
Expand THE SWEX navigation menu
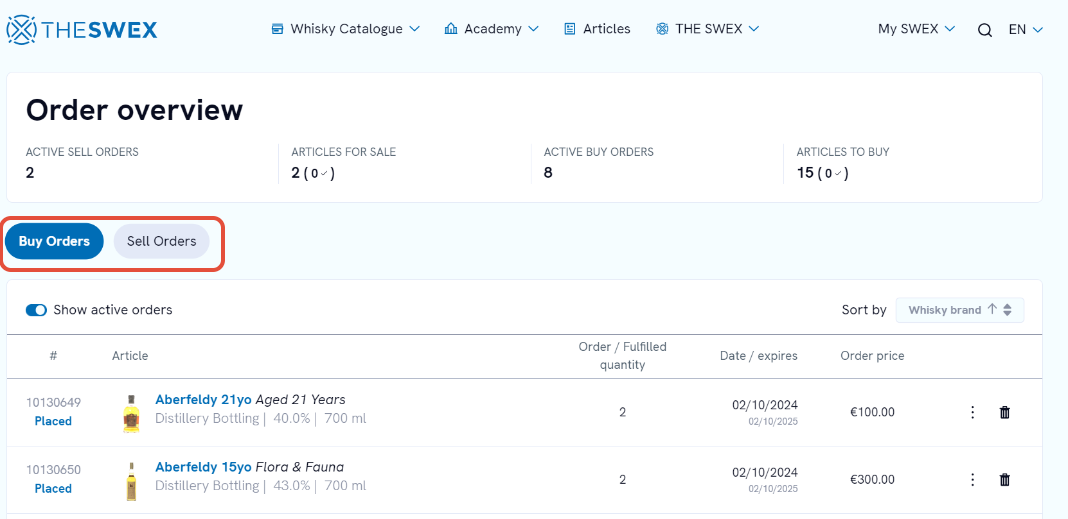tap(708, 29)
